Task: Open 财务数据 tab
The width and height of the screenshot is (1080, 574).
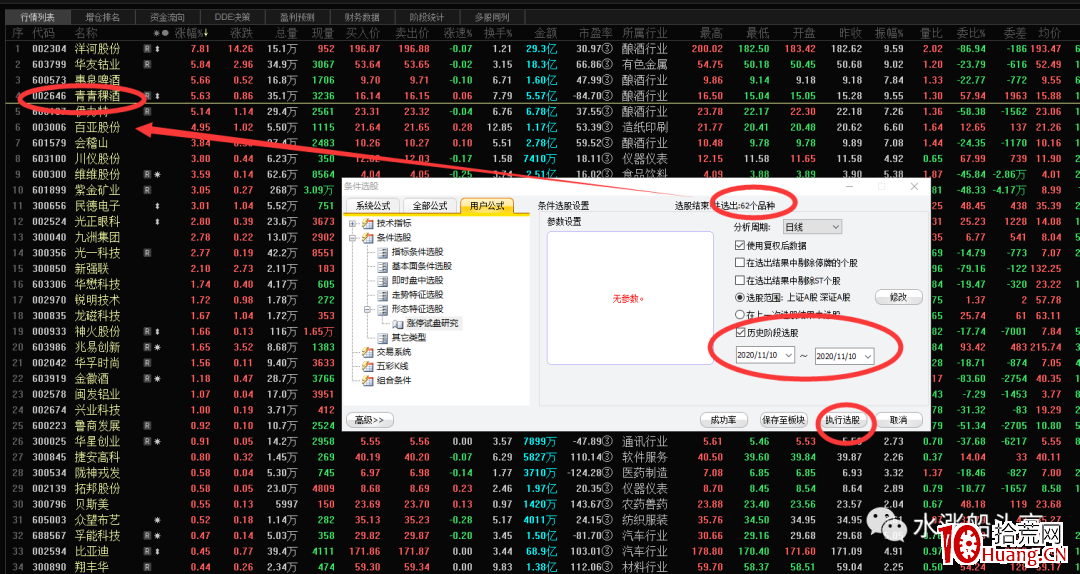Action: pos(360,17)
